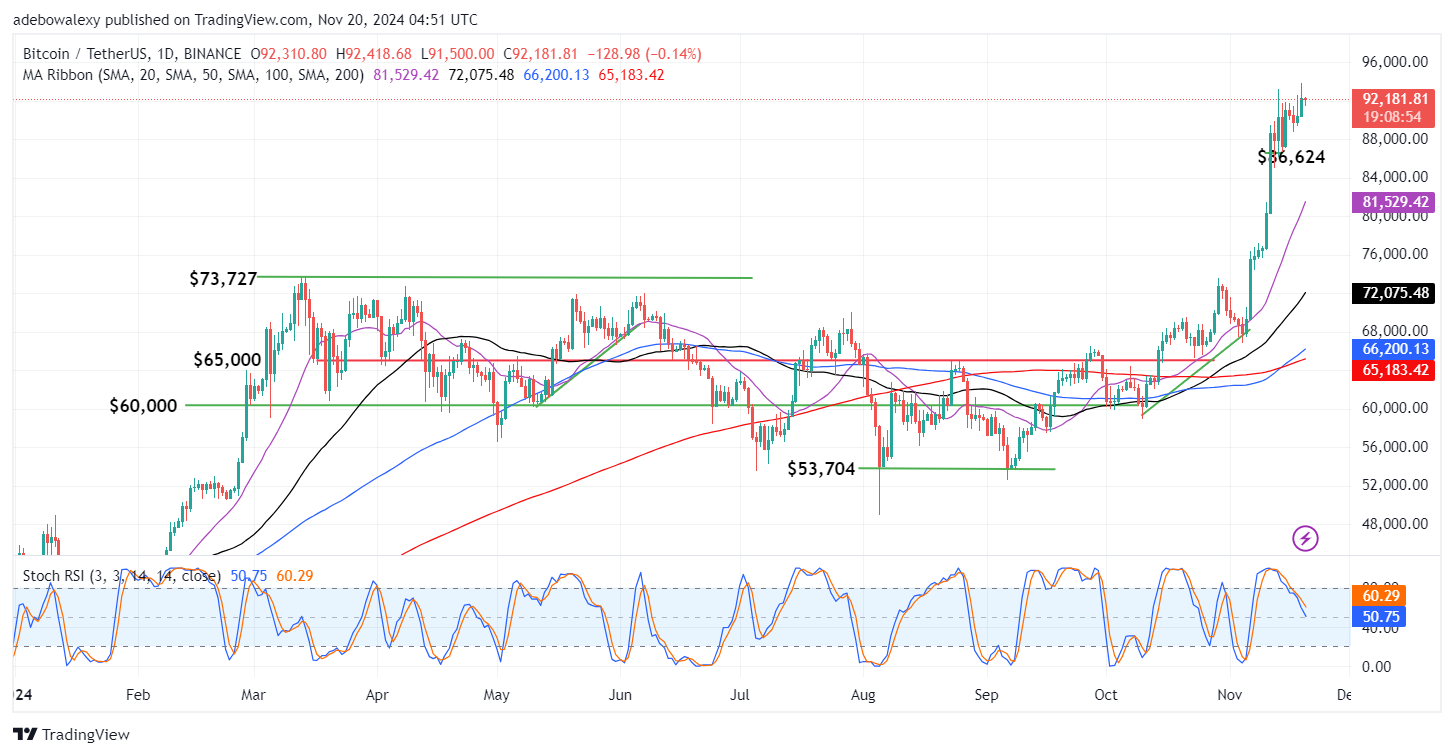This screenshot has height=756, width=1454.
Task: Click the $65,000 level annotation
Action: click(x=227, y=359)
